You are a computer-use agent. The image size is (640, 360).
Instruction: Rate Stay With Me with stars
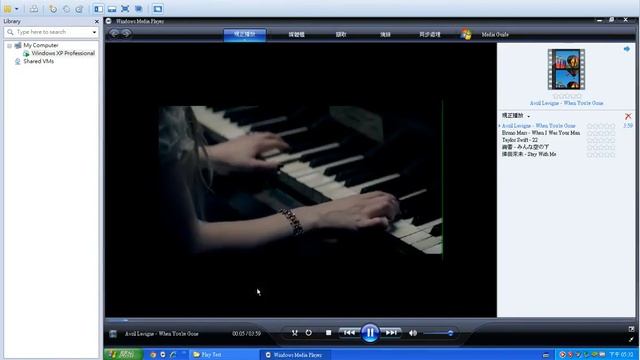tap(601, 155)
